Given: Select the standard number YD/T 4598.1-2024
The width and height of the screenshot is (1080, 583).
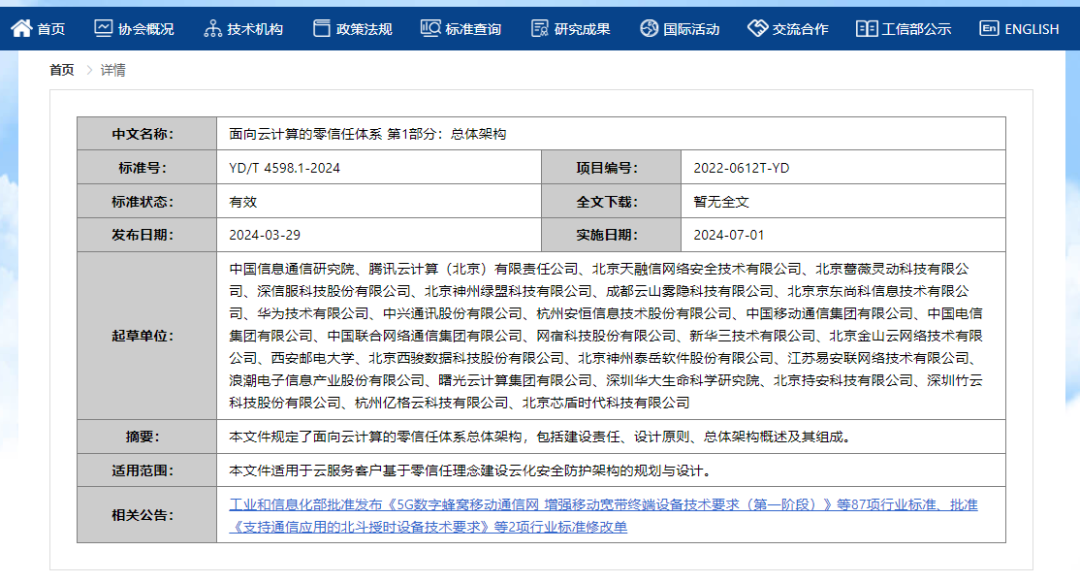Looking at the screenshot, I should [284, 168].
